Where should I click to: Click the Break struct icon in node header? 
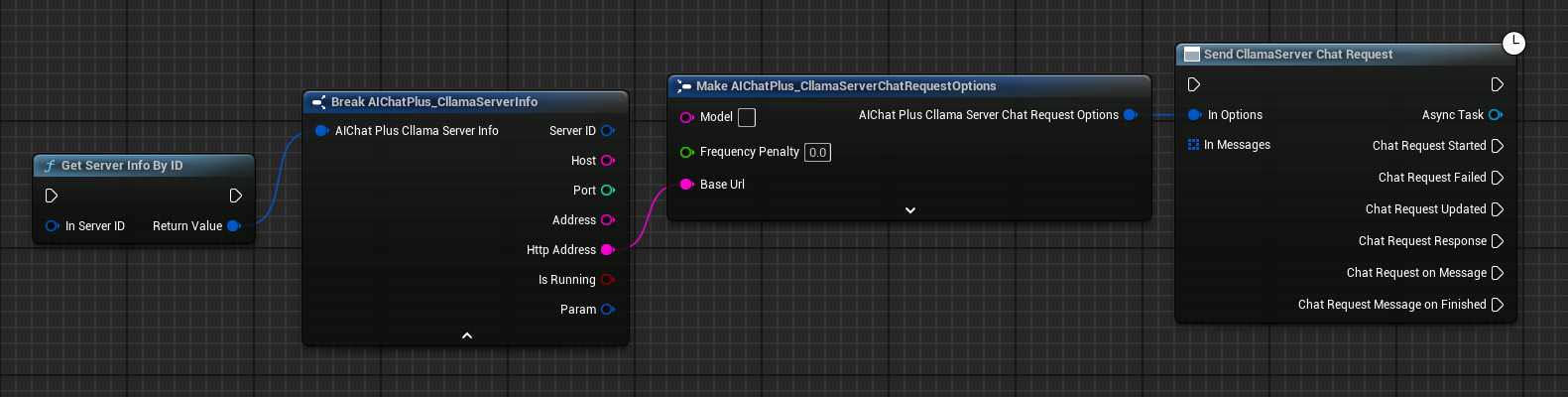318,102
